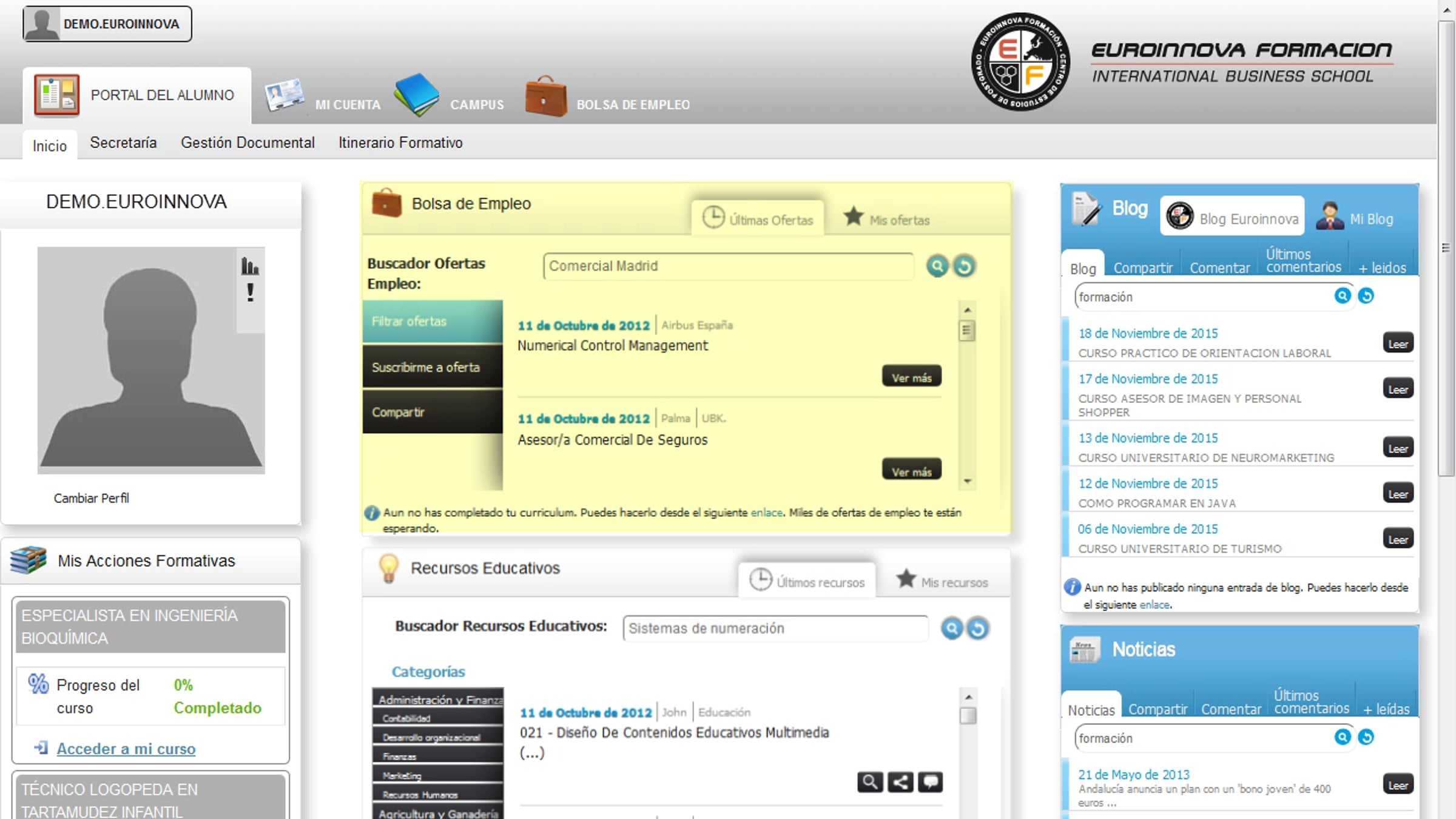This screenshot has width=1456, height=819.
Task: Open the Secretaría menu tab
Action: coord(123,143)
